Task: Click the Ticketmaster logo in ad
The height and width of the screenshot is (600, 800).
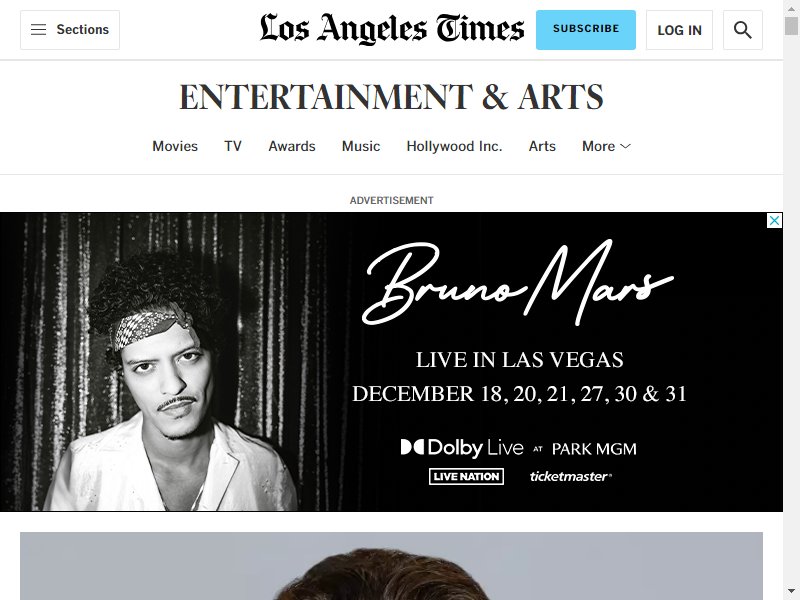Action: pyautogui.click(x=570, y=477)
